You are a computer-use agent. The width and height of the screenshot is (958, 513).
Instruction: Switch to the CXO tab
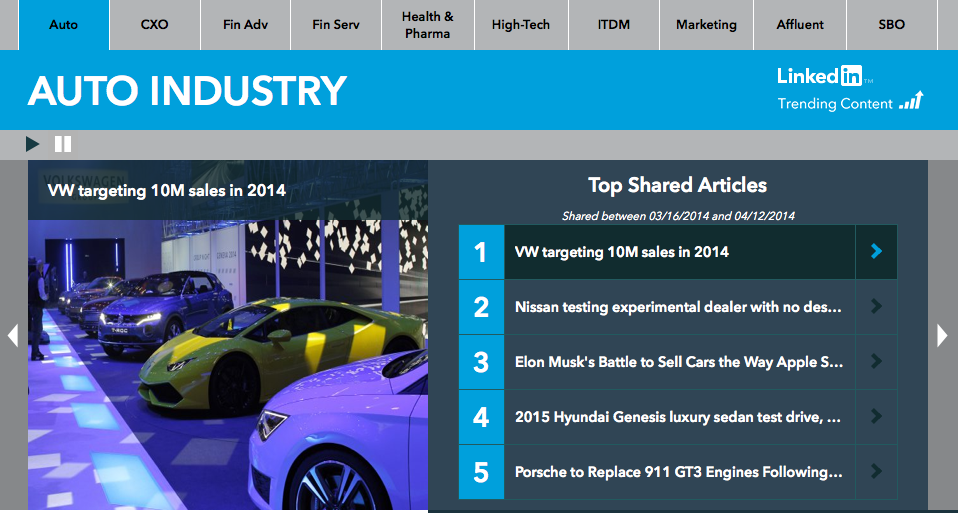pos(155,25)
